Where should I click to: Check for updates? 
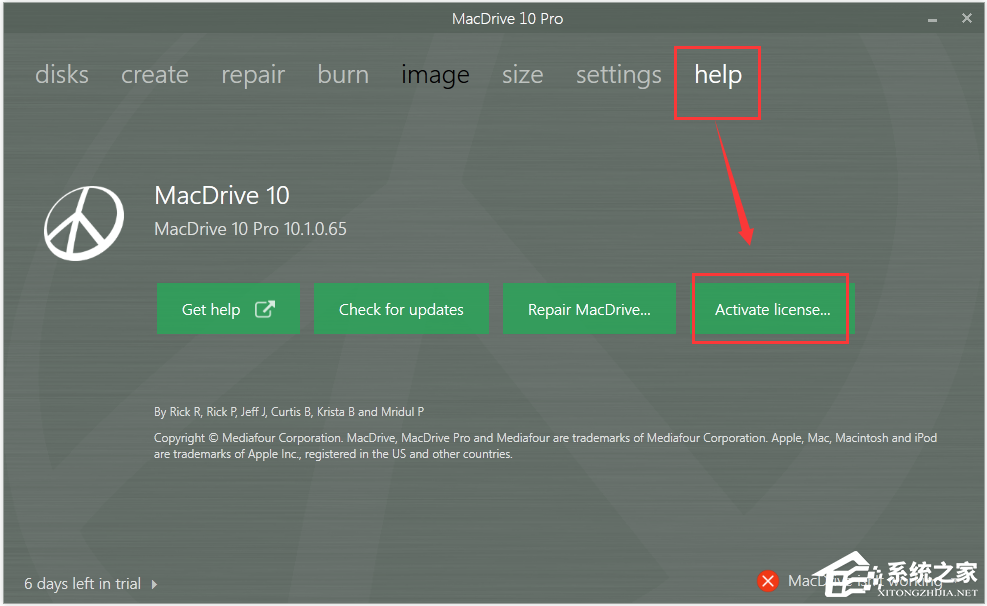click(x=402, y=309)
